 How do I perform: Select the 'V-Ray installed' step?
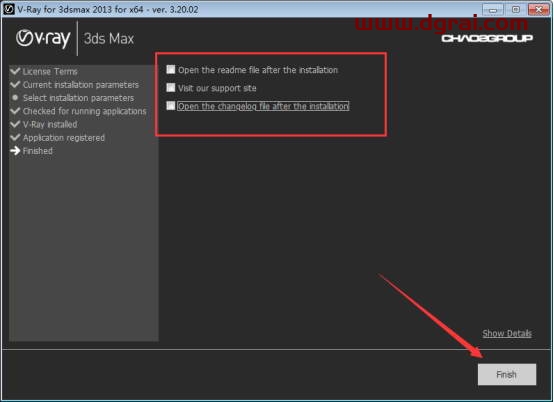(50, 124)
